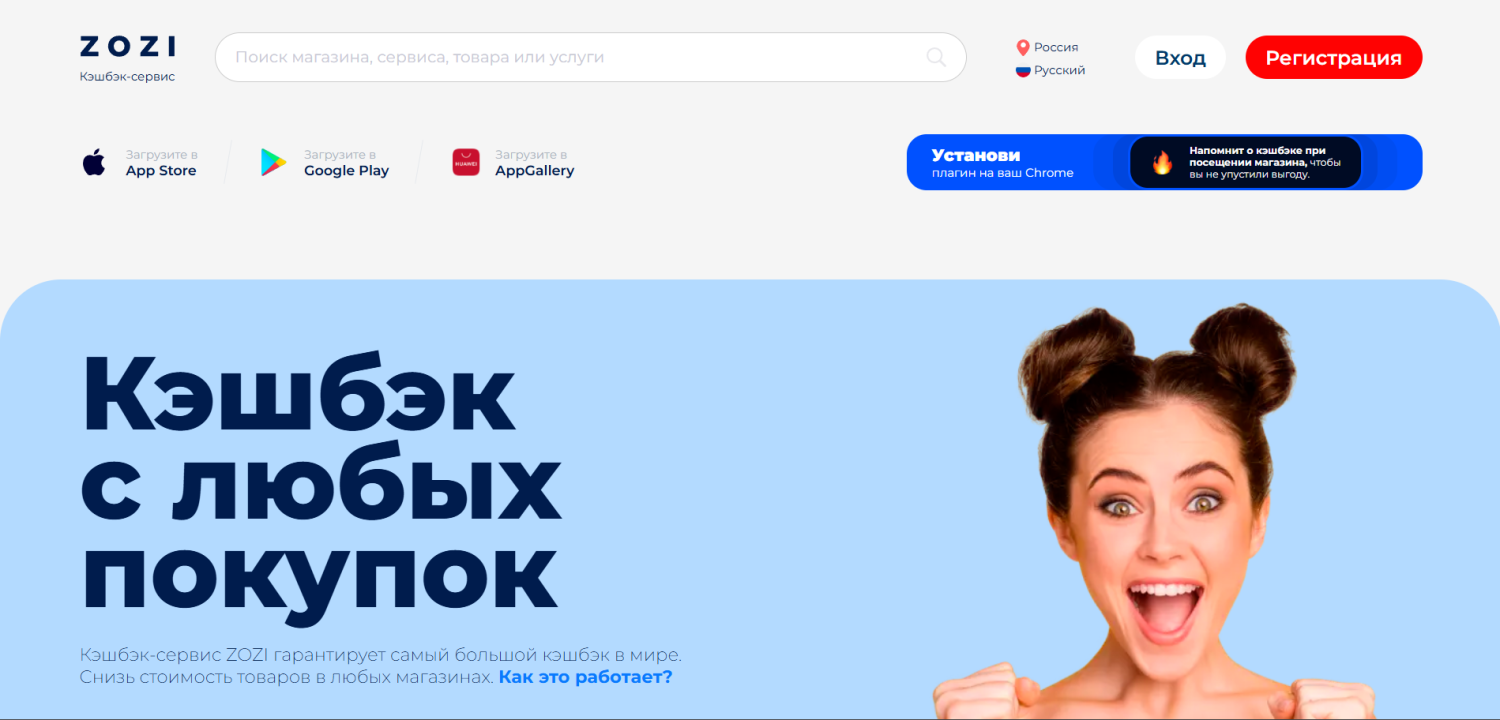Click the Кэшбэк-сервис tagline under logo
1500x720 pixels.
click(x=127, y=77)
